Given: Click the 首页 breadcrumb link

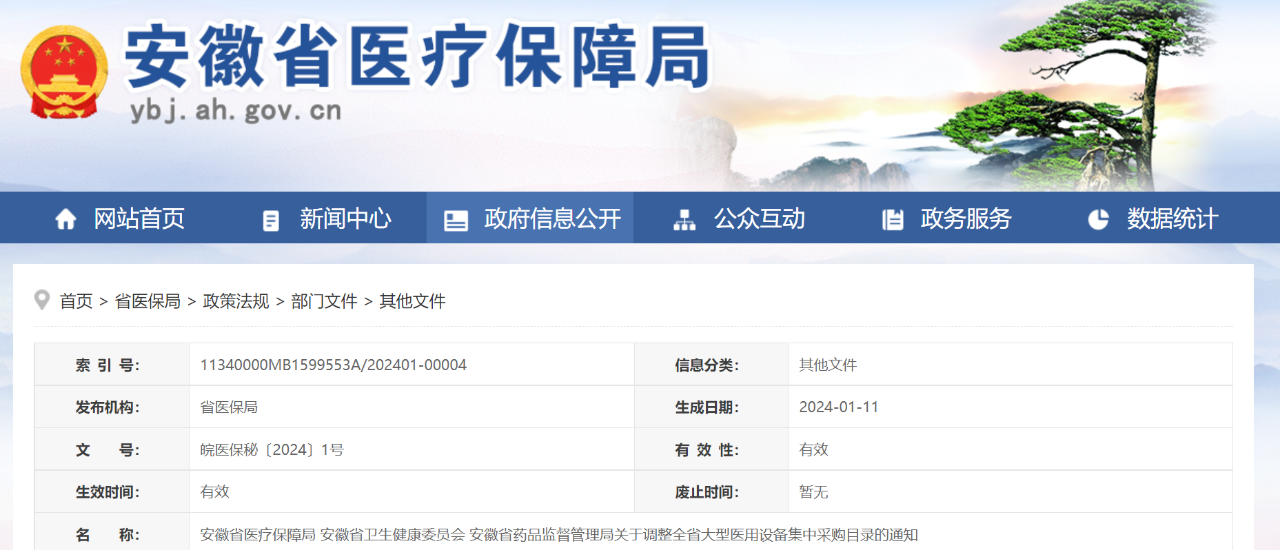Looking at the screenshot, I should pos(76,301).
